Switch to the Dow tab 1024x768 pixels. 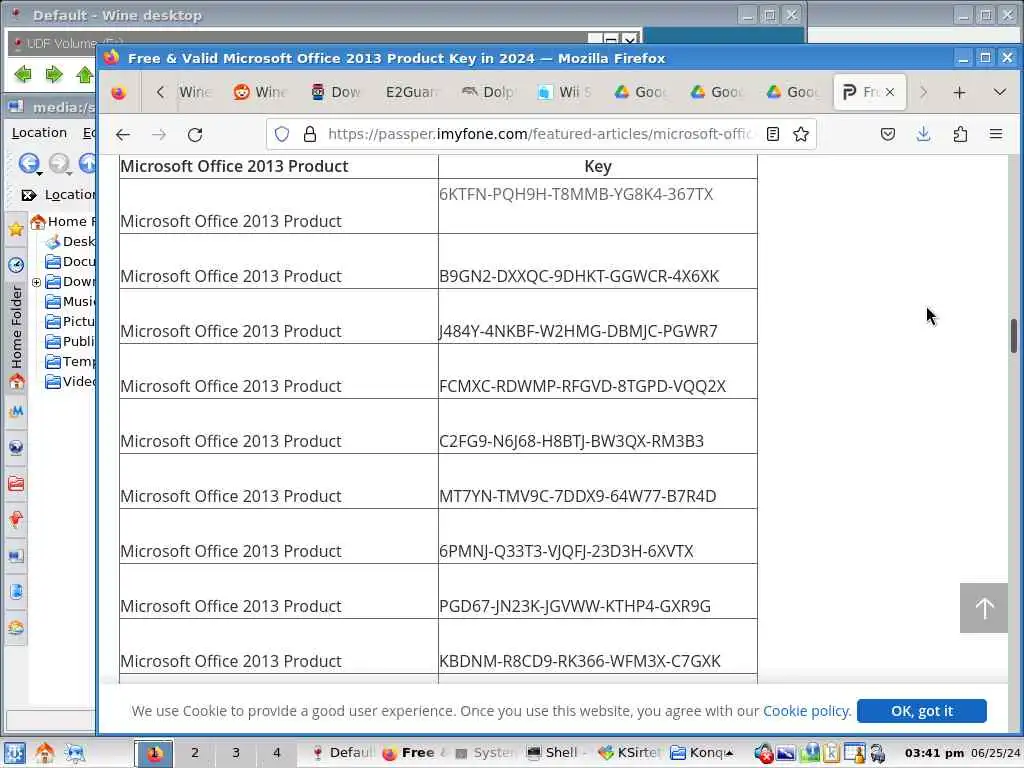(x=336, y=92)
